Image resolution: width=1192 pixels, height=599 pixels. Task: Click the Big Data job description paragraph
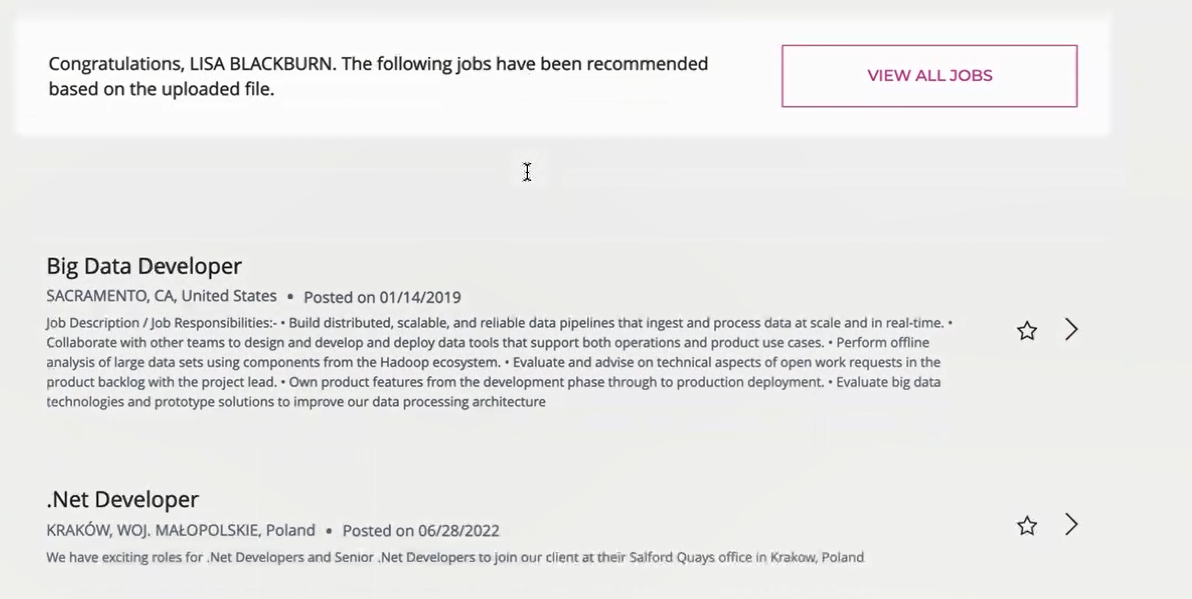(495, 362)
